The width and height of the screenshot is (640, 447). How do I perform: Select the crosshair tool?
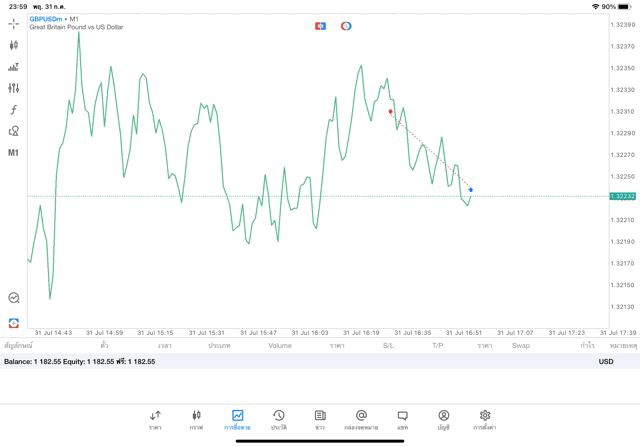[14, 23]
